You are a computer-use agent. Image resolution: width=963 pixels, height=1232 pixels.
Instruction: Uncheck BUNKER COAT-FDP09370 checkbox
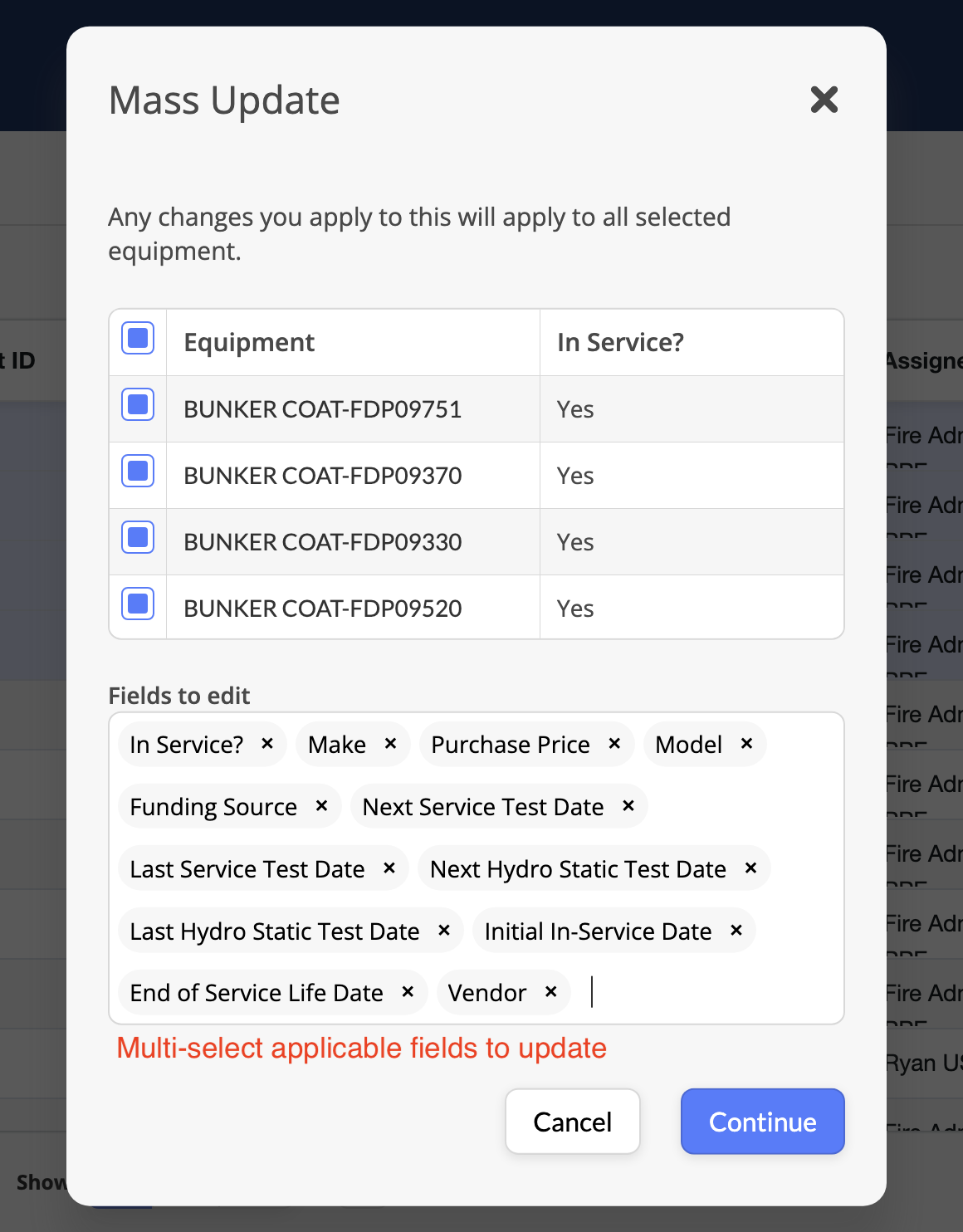(138, 471)
